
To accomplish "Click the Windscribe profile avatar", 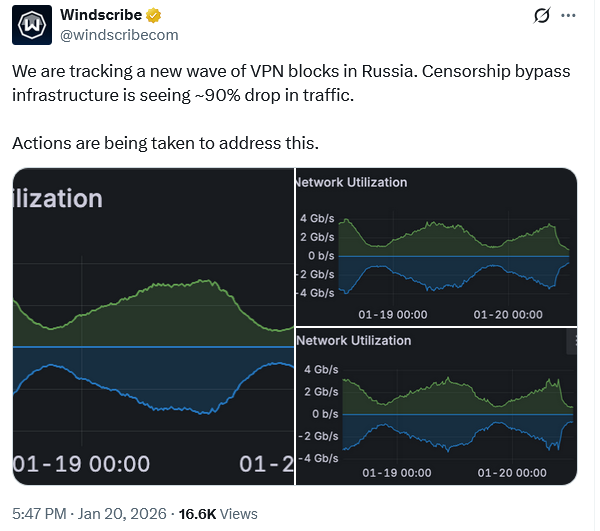I will tap(32, 25).
